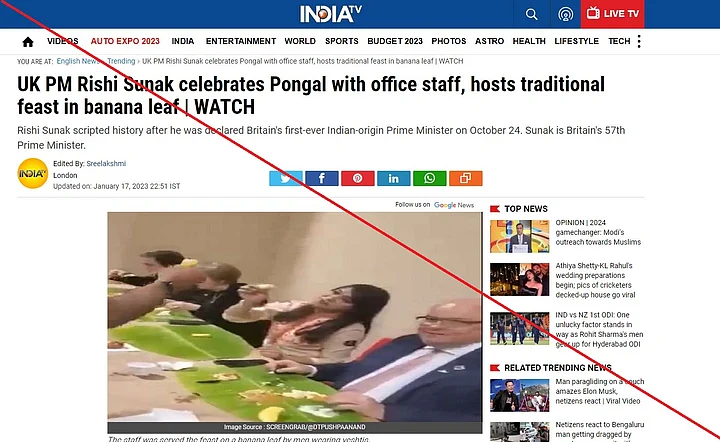Open Athiya Shetty-KL Rahul wedding story thumbnail
Screen dimensions: 720x442
pyautogui.click(x=519, y=280)
